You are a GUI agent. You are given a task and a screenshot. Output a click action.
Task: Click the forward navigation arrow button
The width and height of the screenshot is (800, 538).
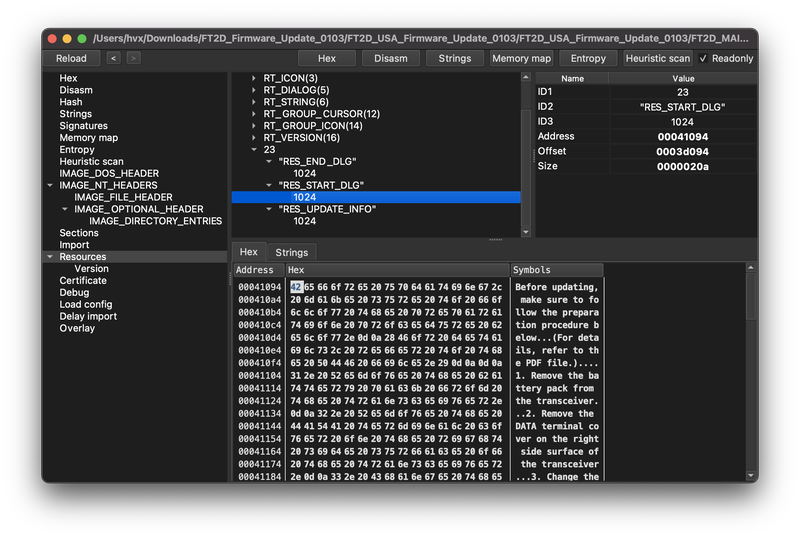[x=133, y=58]
